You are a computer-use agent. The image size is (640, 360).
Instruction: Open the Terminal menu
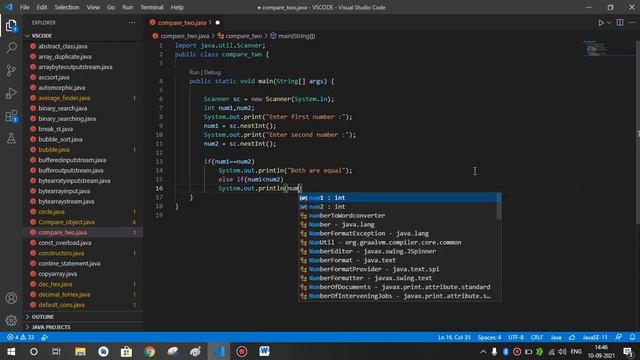coord(151,7)
